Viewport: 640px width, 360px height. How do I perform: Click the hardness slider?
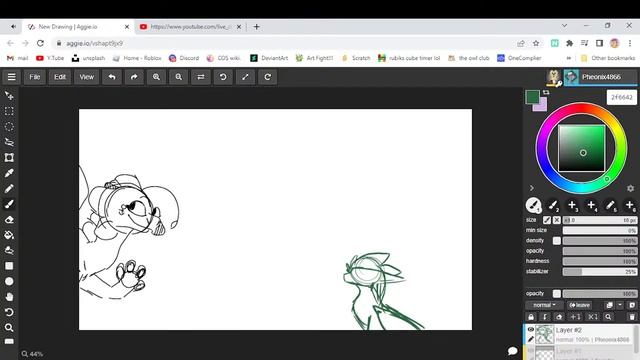click(x=600, y=261)
